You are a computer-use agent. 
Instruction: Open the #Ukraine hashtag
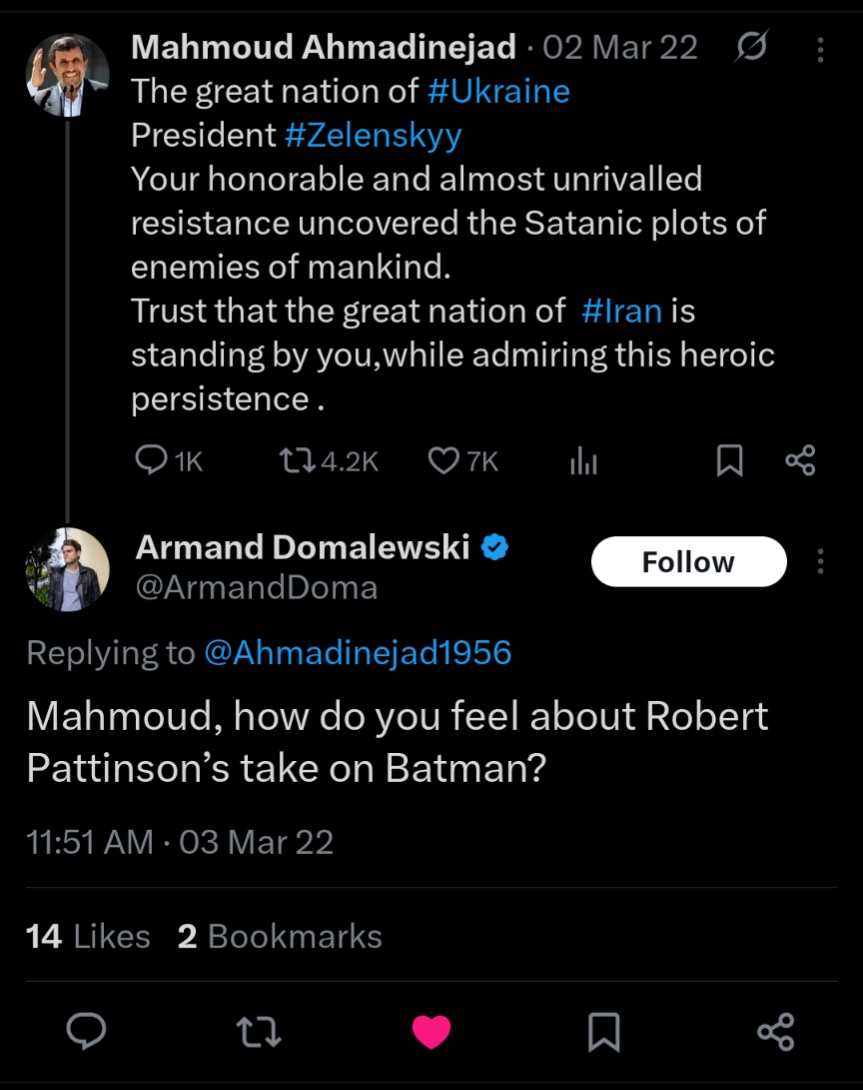click(x=498, y=92)
